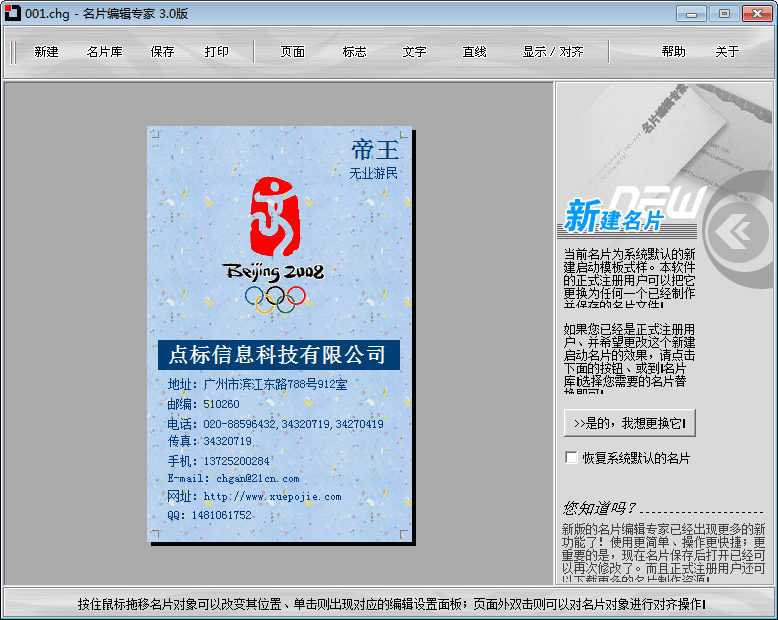
Task: Select the 文字 text tool
Action: click(414, 52)
